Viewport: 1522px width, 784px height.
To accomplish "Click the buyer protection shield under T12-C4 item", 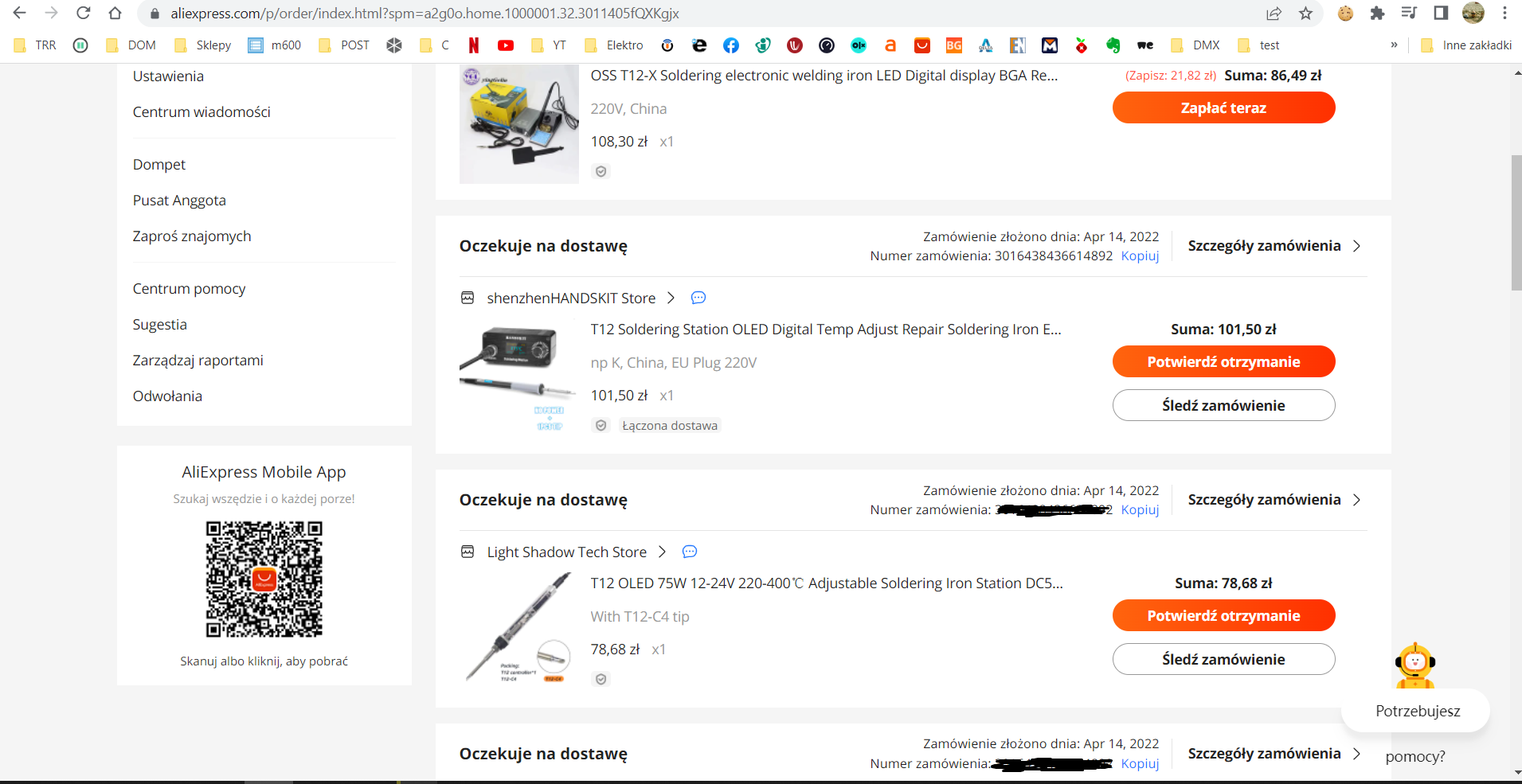I will (x=601, y=679).
